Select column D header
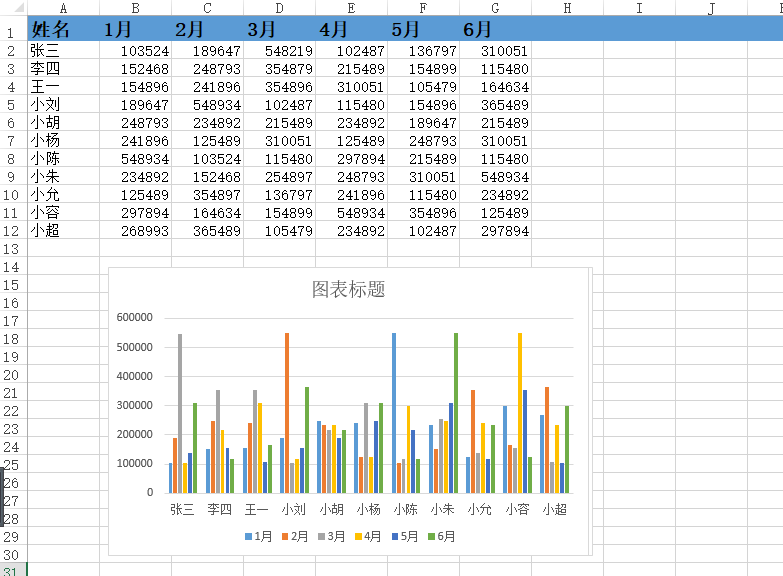Viewport: 783px width, 576px height. click(x=280, y=7)
